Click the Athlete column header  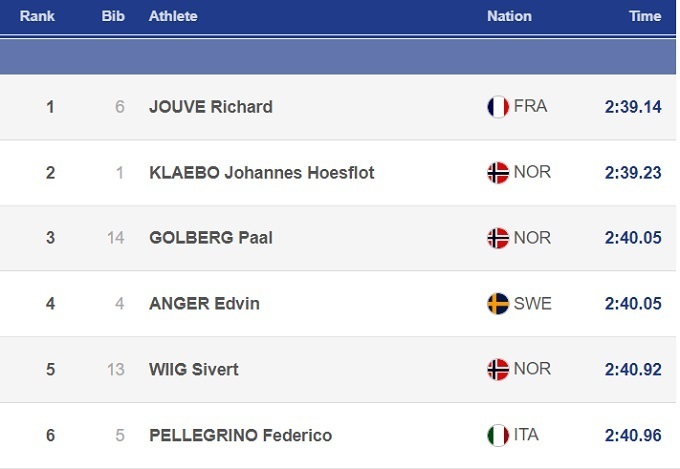pyautogui.click(x=173, y=16)
